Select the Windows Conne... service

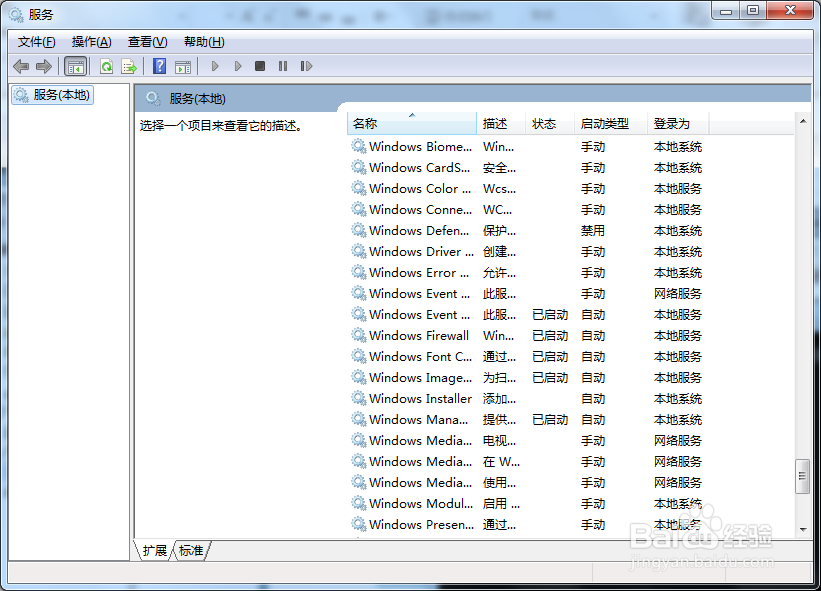pyautogui.click(x=420, y=209)
